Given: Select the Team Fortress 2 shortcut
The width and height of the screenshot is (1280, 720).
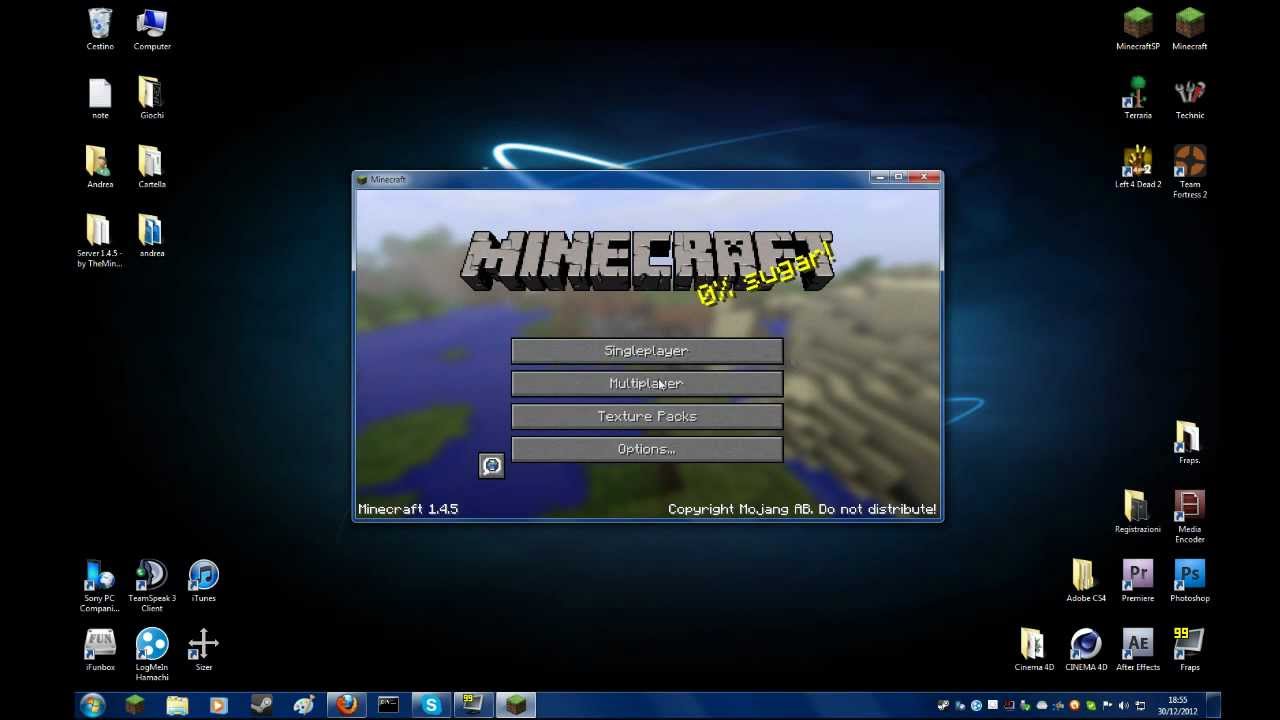Looking at the screenshot, I should click(1190, 172).
